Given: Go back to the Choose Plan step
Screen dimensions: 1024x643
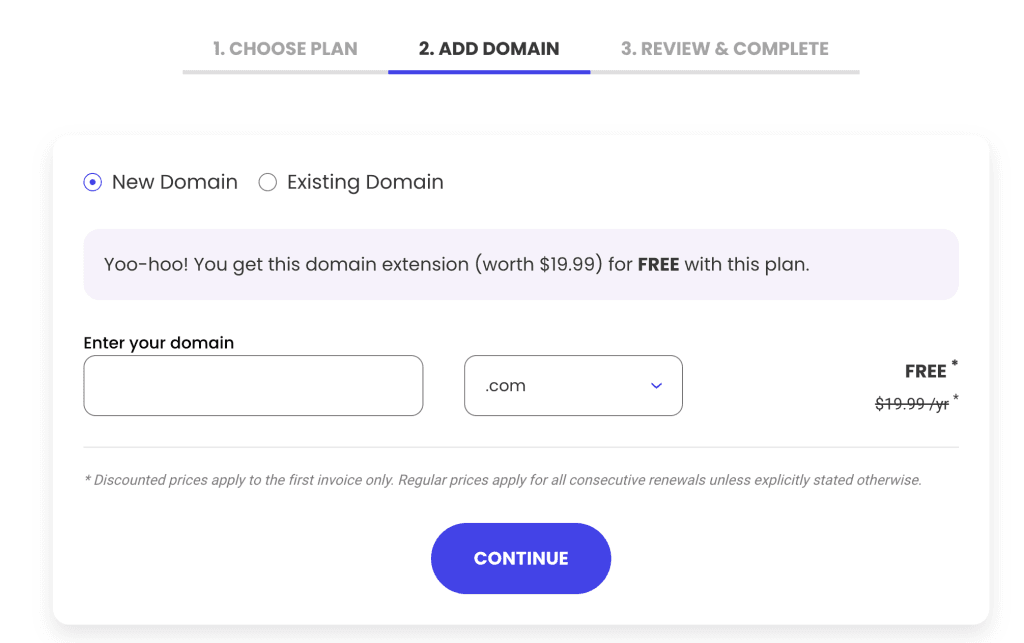Looking at the screenshot, I should pyautogui.click(x=285, y=48).
